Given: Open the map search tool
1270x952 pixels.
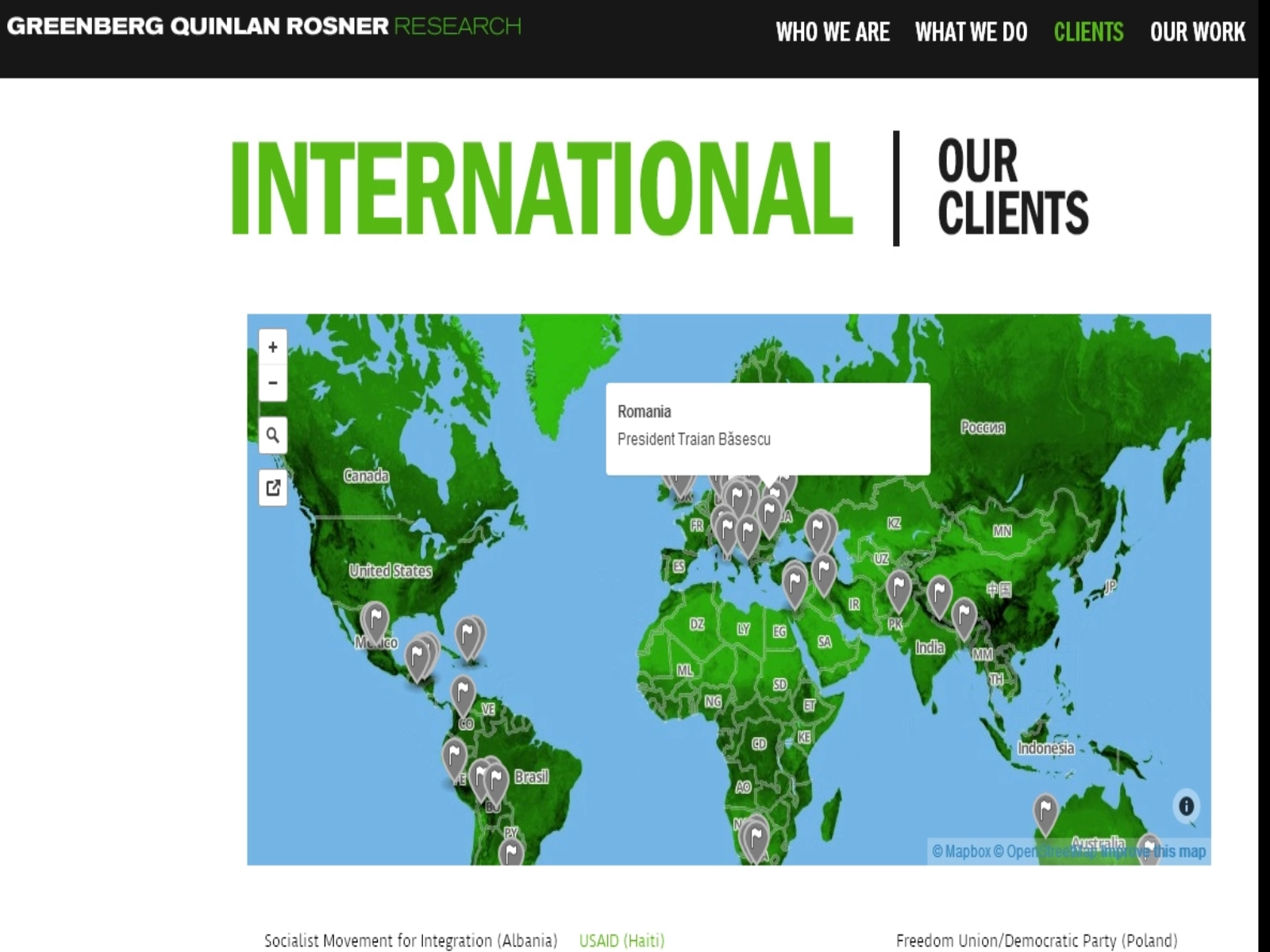Looking at the screenshot, I should [x=272, y=436].
